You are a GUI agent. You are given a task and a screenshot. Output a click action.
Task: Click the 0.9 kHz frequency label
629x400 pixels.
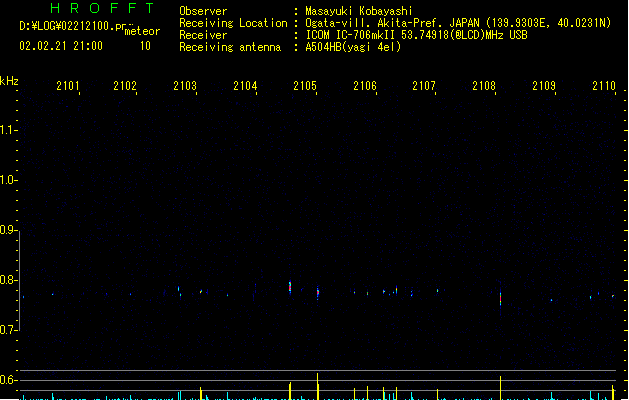8,230
